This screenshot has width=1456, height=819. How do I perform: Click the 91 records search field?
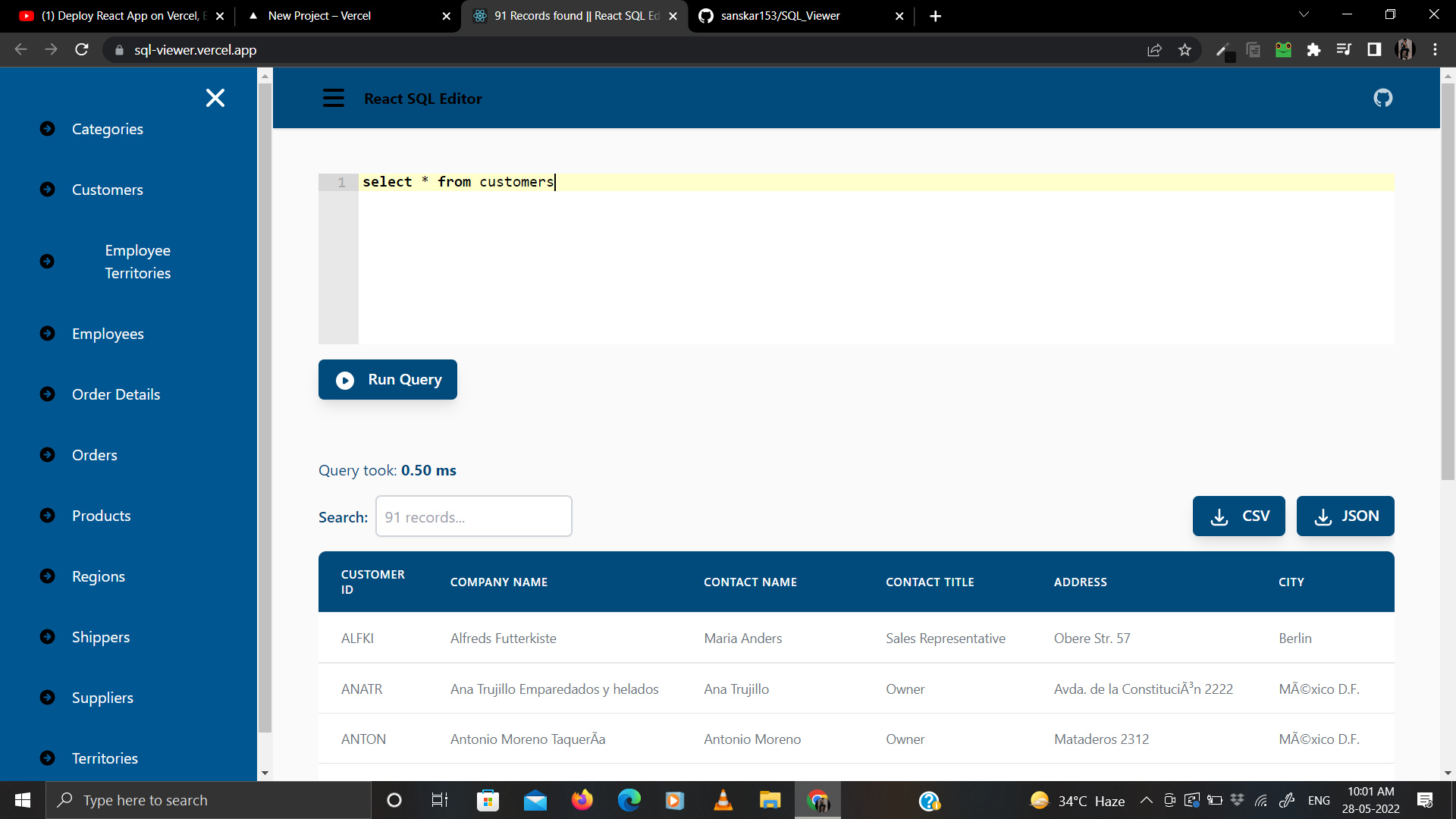[x=473, y=516]
